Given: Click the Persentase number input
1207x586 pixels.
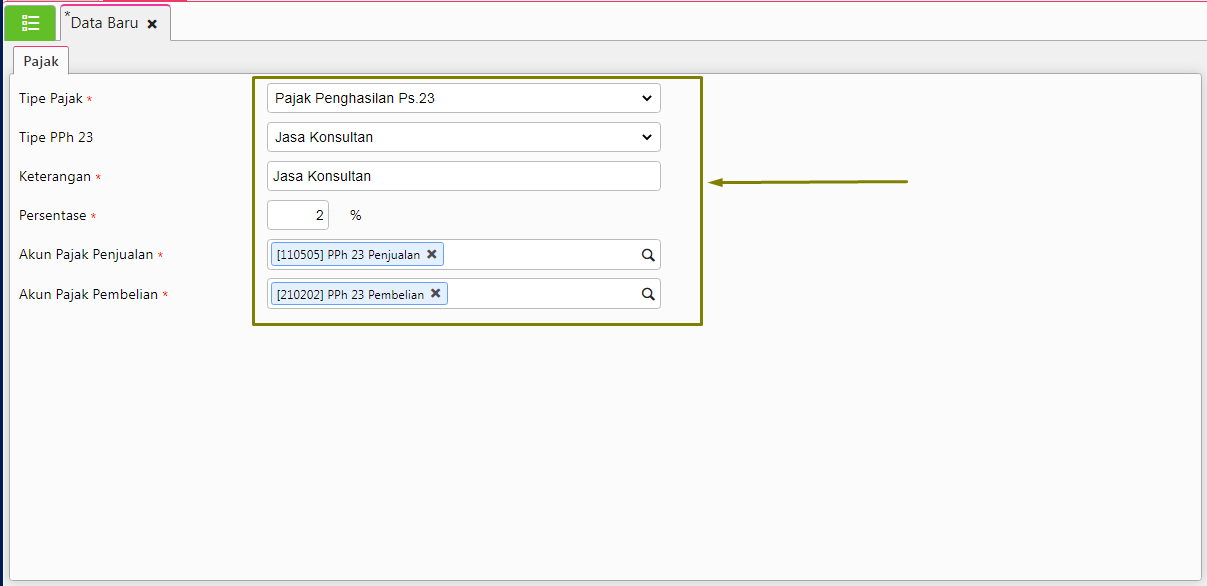Looking at the screenshot, I should tap(298, 215).
